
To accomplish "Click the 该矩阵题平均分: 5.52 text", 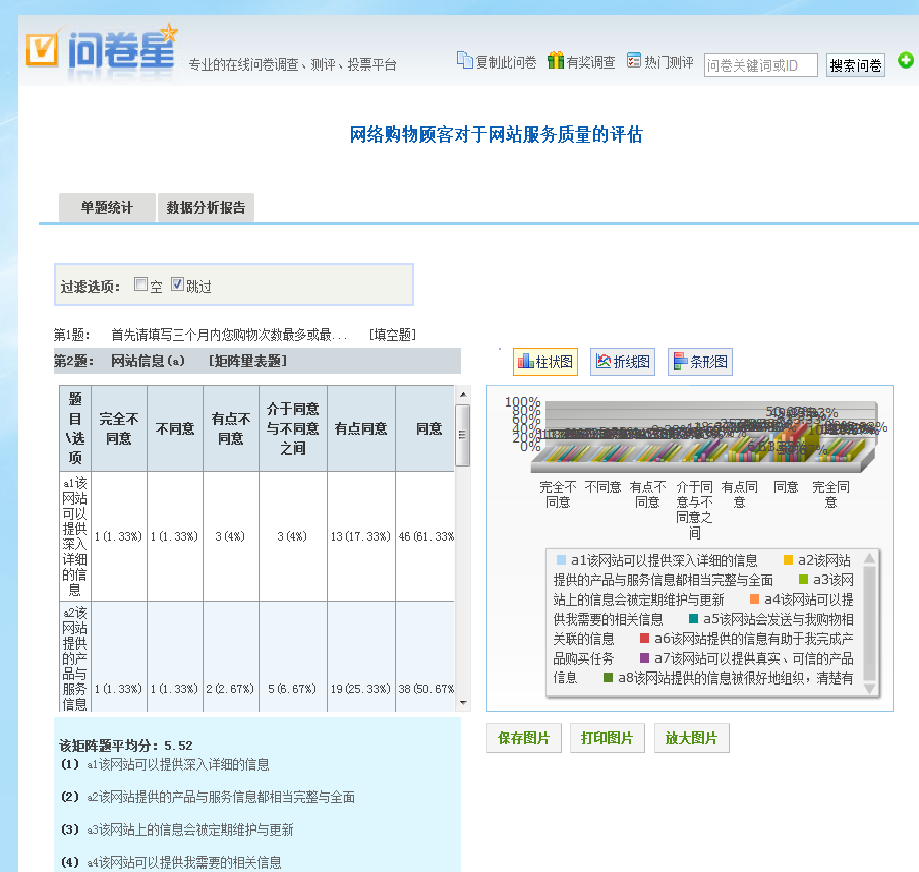I will [x=125, y=745].
